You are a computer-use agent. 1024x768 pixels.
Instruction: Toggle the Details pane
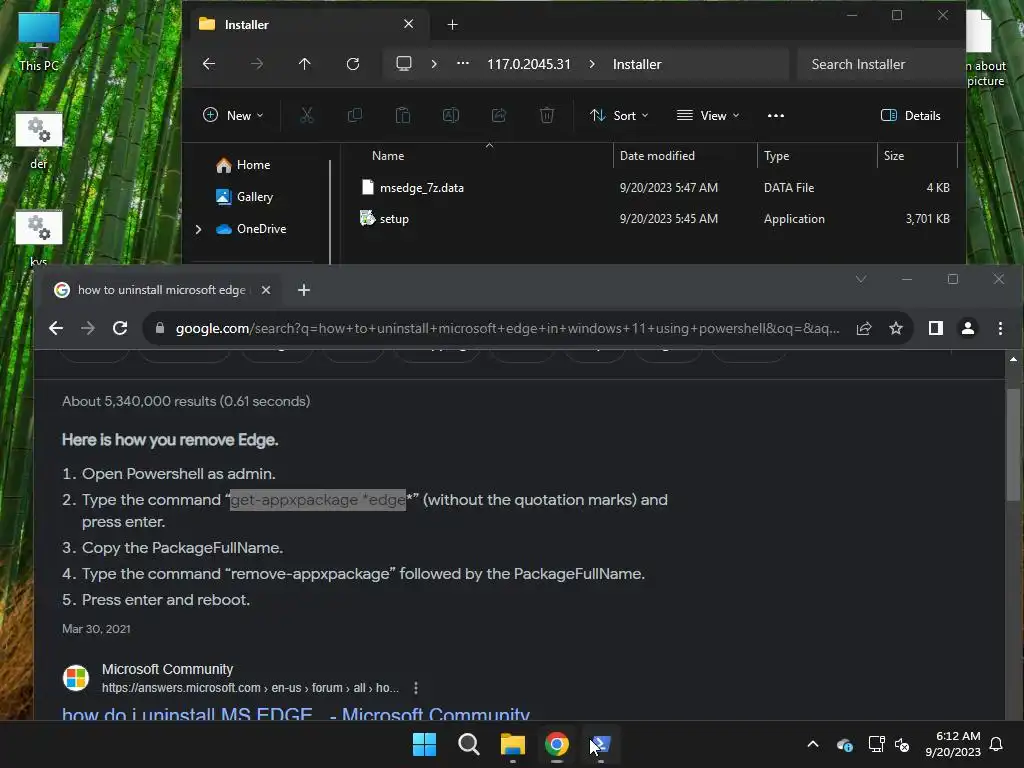(x=910, y=116)
